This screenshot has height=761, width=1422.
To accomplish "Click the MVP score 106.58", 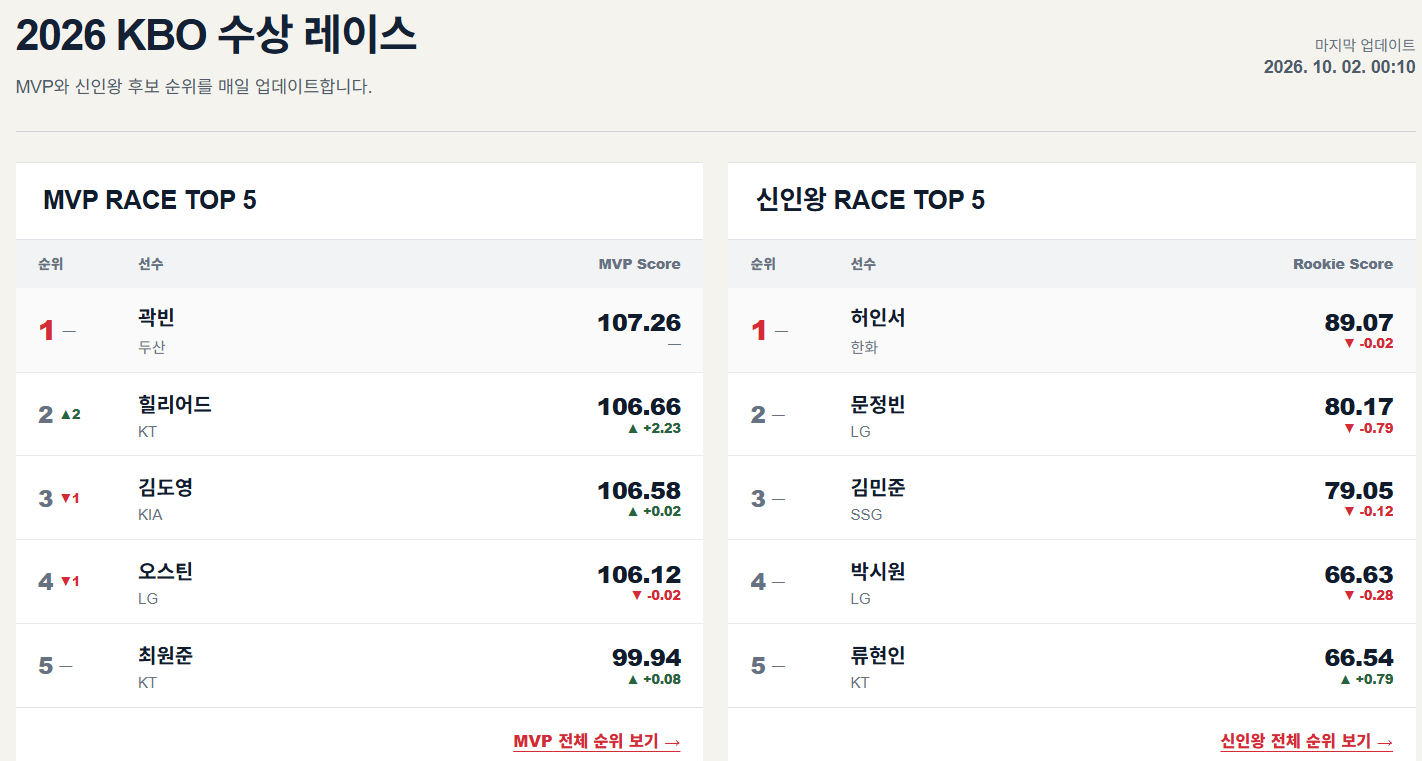I will 639,491.
